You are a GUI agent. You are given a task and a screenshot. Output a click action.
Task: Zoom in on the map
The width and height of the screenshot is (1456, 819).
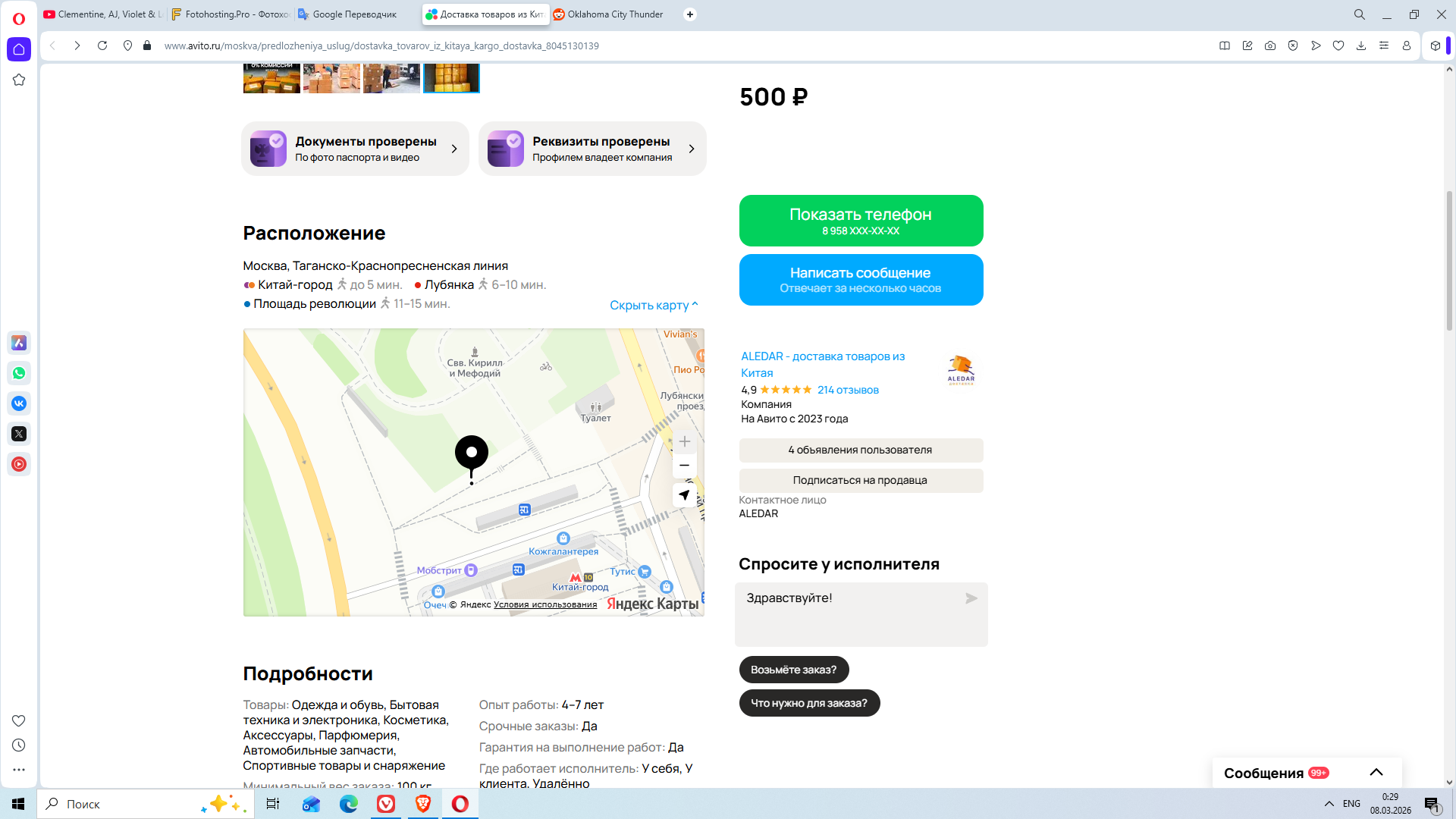(684, 441)
